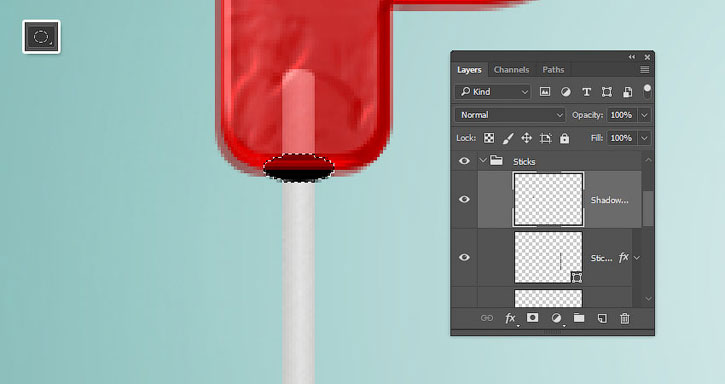Image resolution: width=725 pixels, height=384 pixels.
Task: Filter layers by pixel layer icon
Action: (x=545, y=92)
